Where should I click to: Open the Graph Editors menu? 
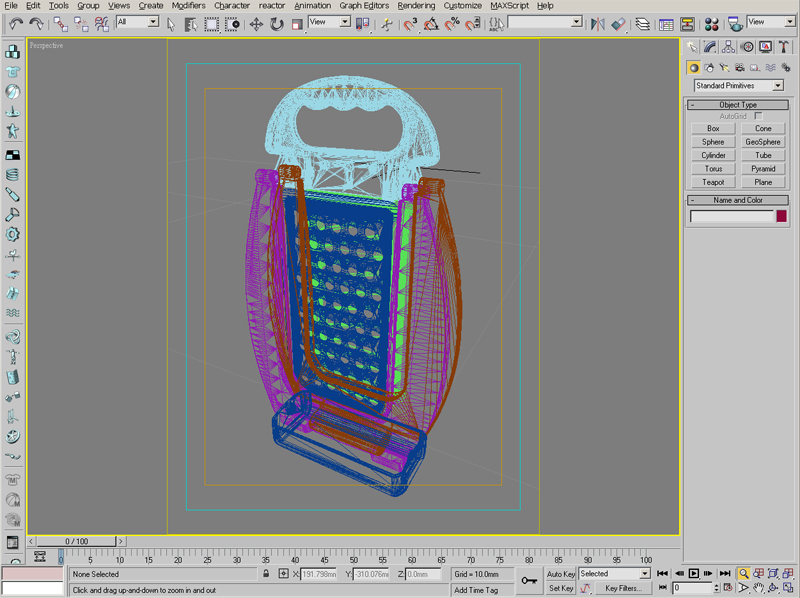point(364,6)
